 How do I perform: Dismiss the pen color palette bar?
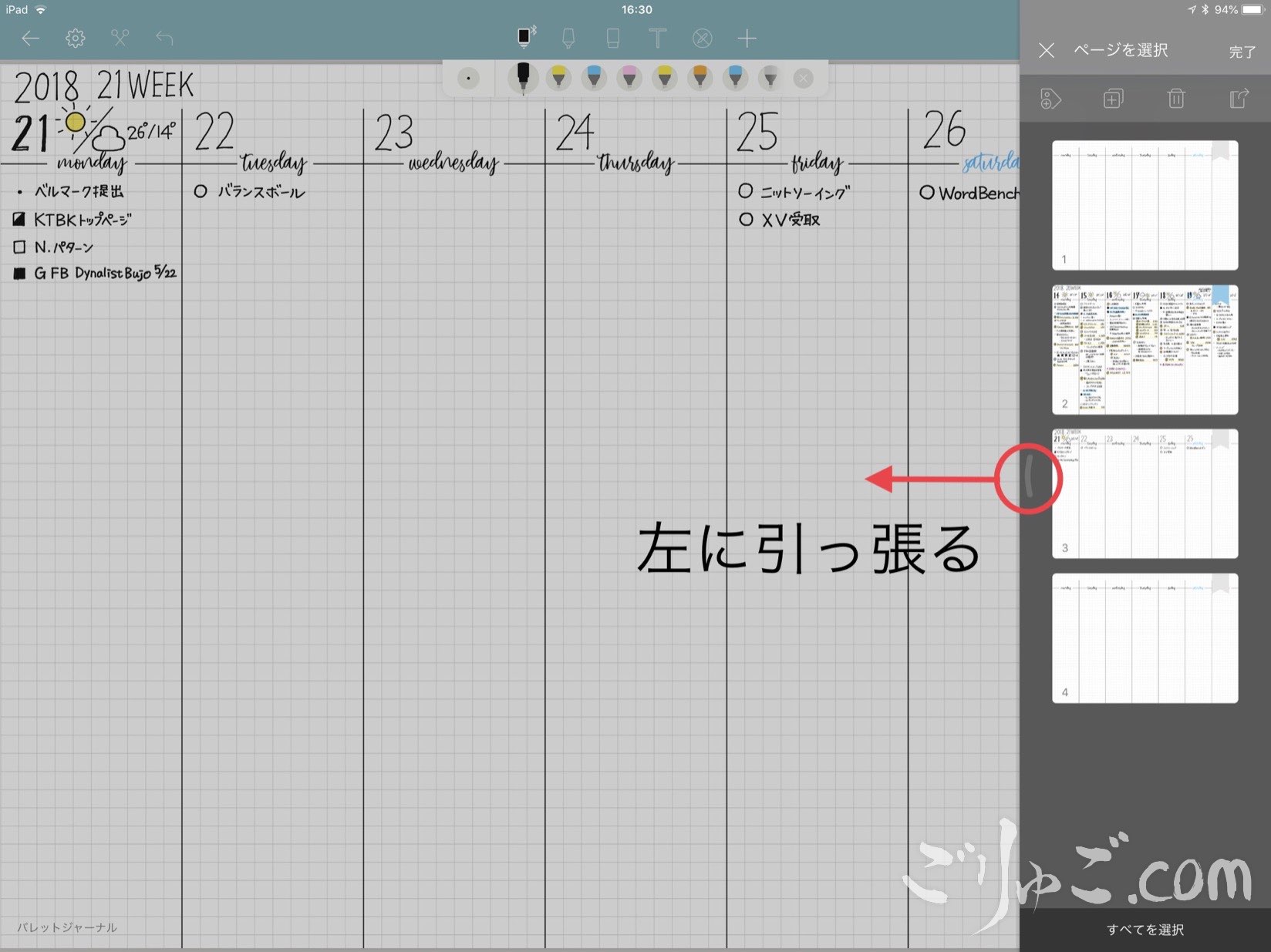click(803, 79)
